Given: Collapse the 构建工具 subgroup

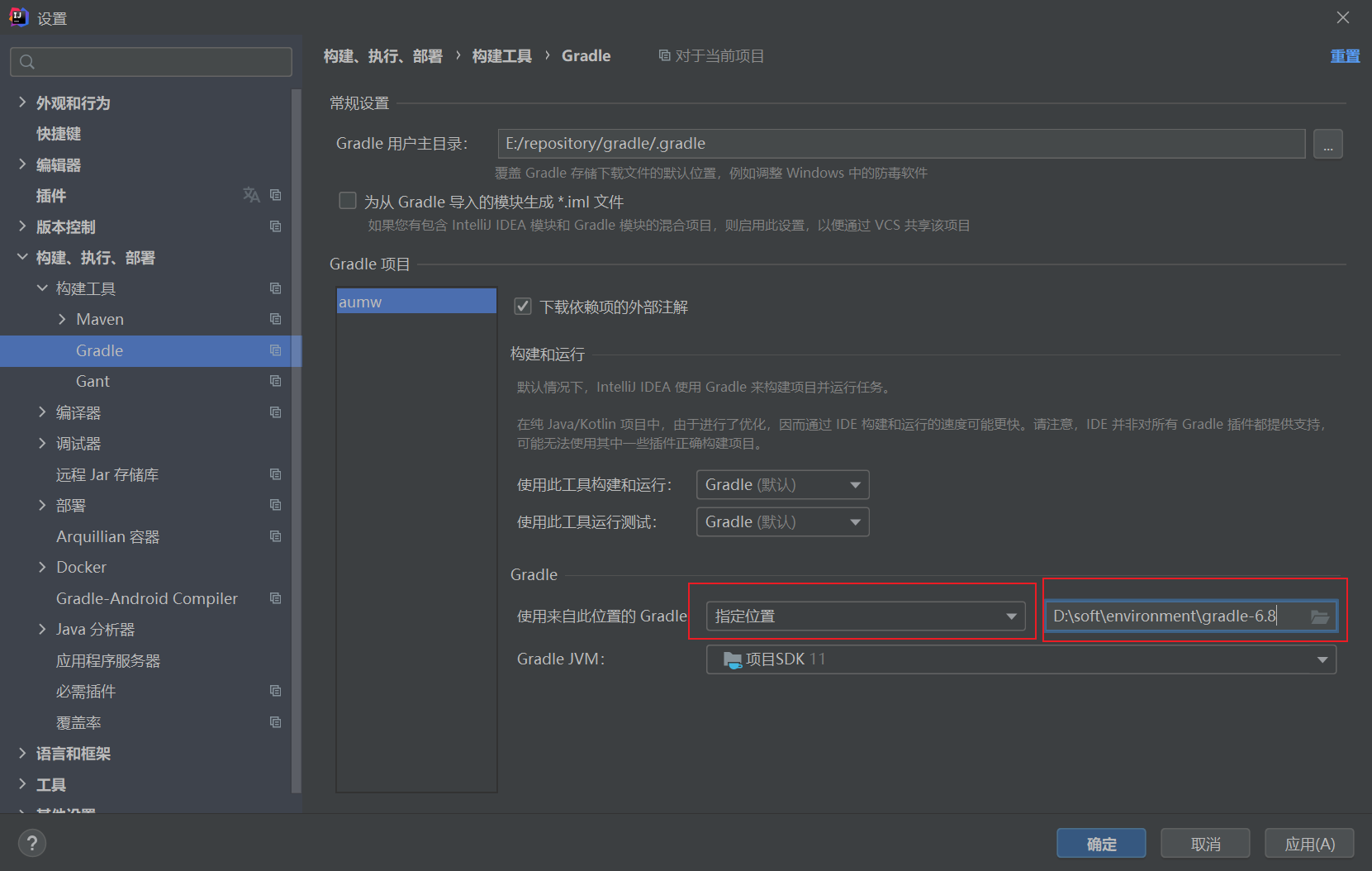Looking at the screenshot, I should pyautogui.click(x=42, y=288).
